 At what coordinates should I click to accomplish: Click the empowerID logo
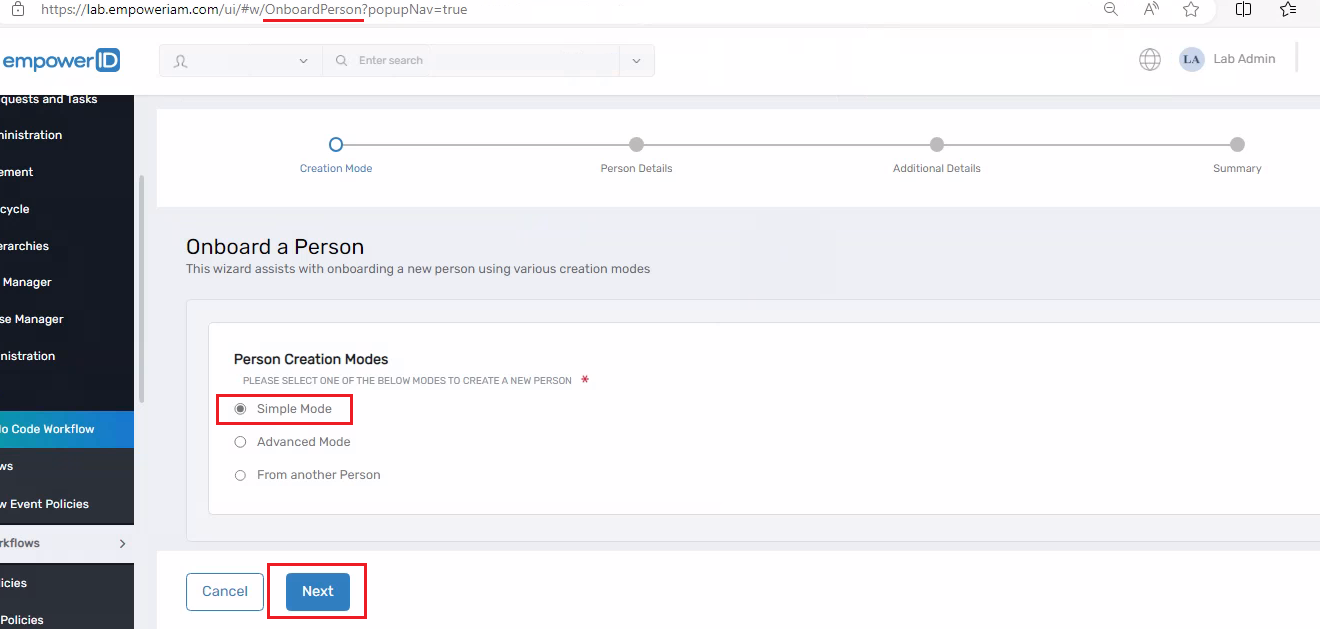pos(60,61)
